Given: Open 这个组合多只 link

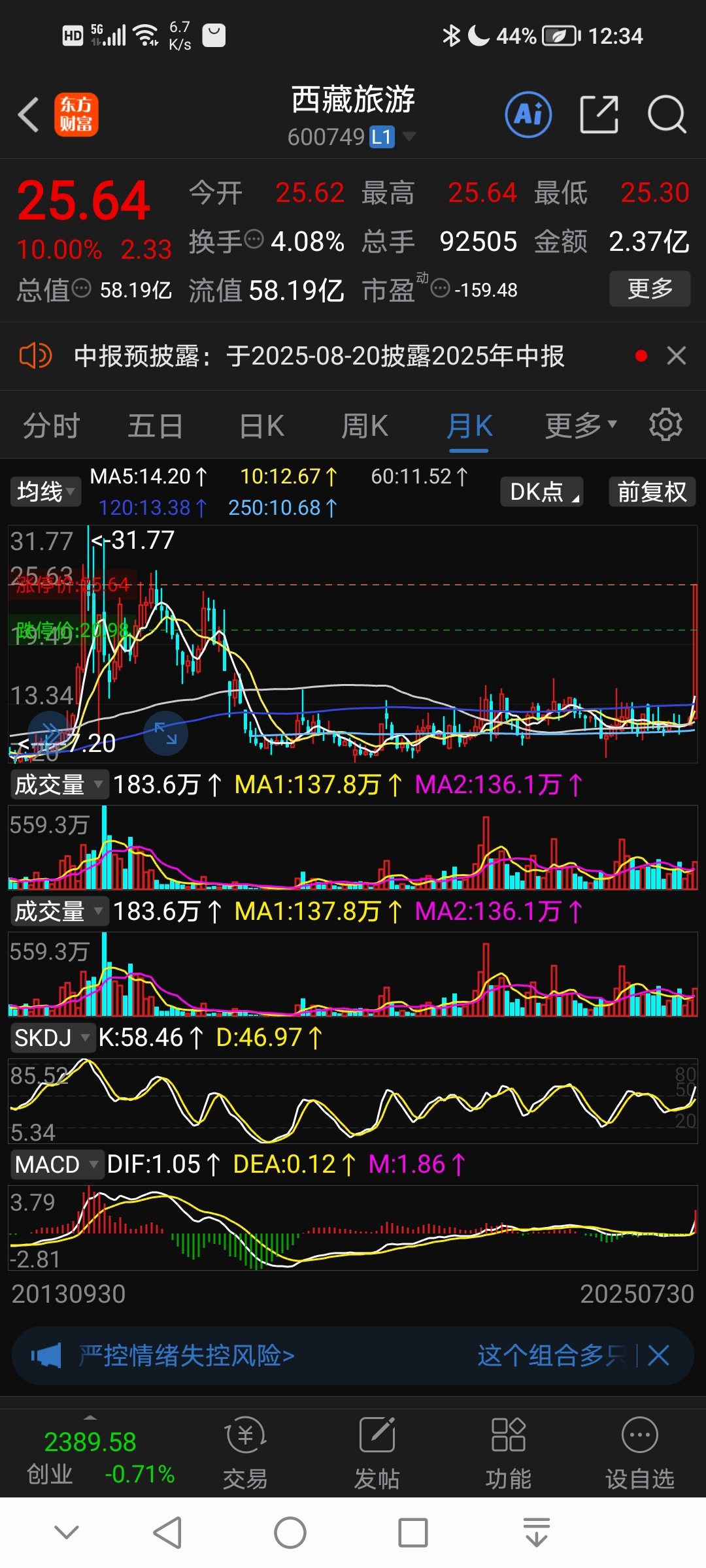Looking at the screenshot, I should pyautogui.click(x=551, y=1356).
